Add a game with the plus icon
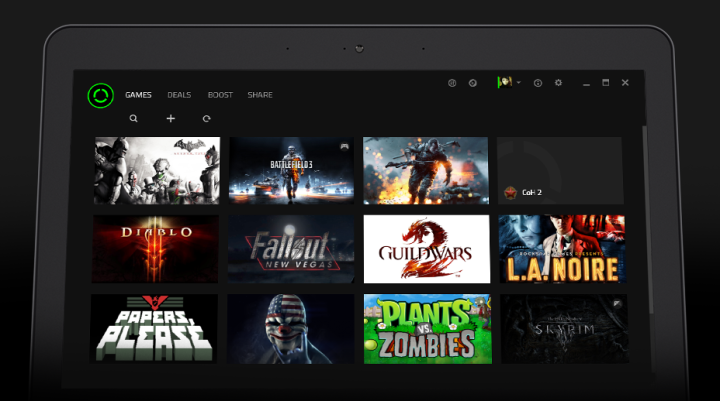Image resolution: width=720 pixels, height=401 pixels. (170, 119)
